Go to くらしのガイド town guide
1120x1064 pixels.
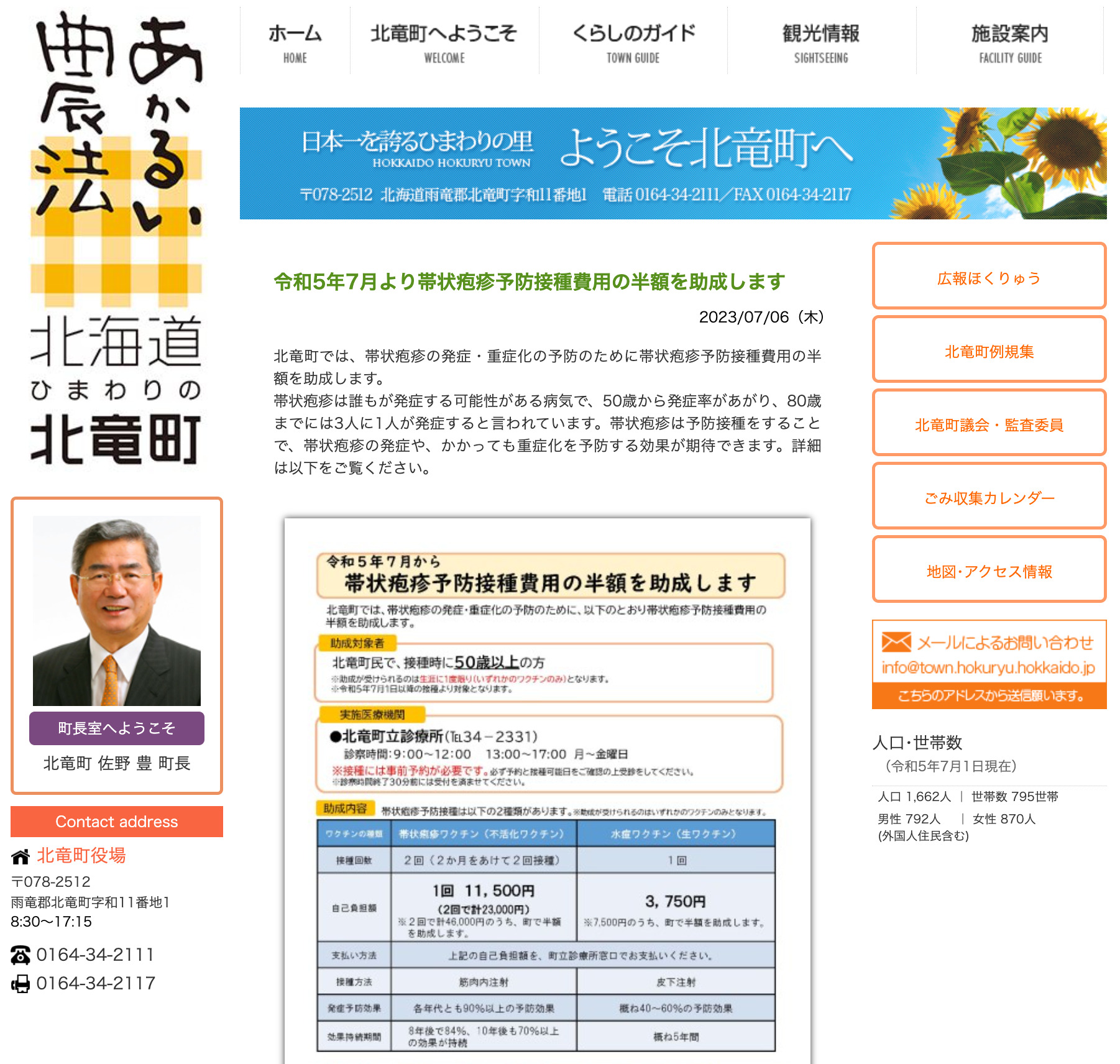point(633,42)
